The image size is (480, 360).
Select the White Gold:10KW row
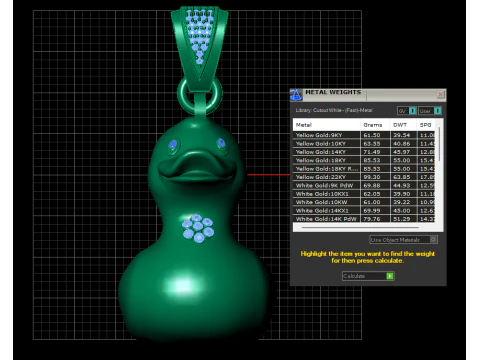click(x=365, y=202)
